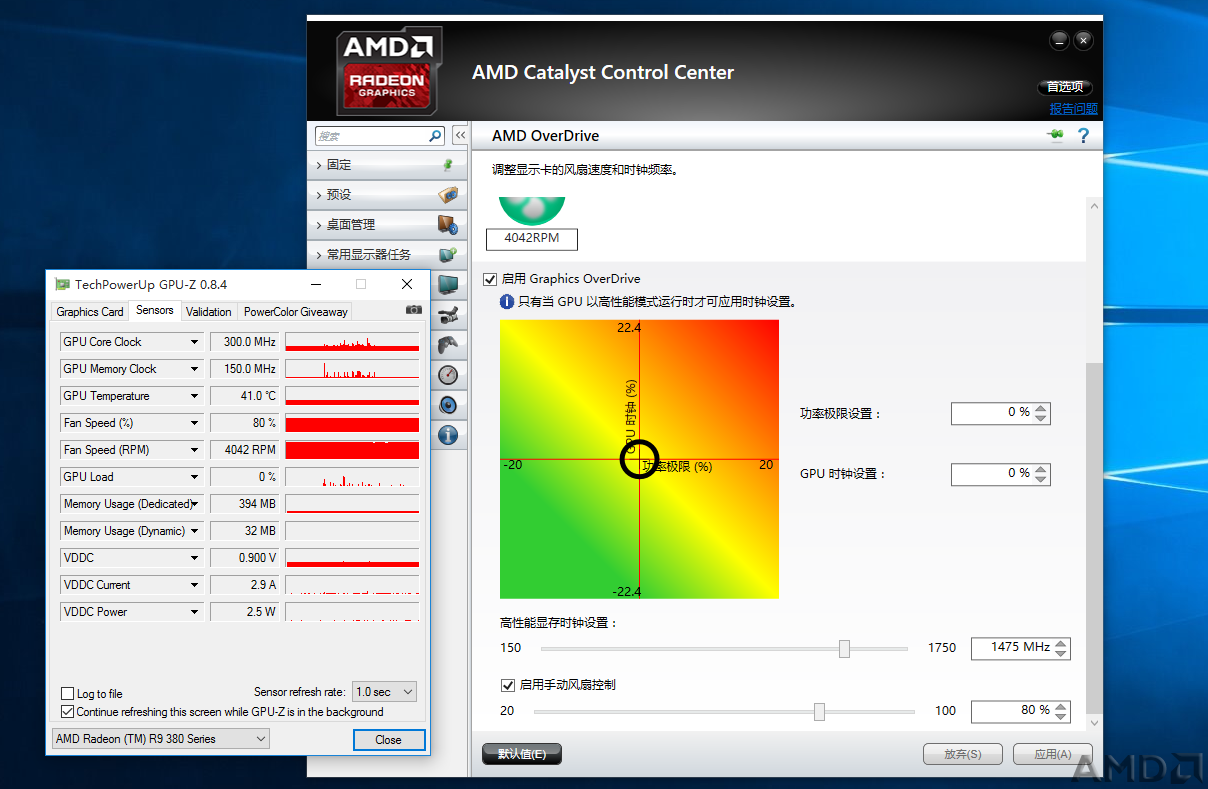Screen dimensions: 1208x789
Task: Toggle Continue refreshing in background checkbox
Action: tap(68, 712)
